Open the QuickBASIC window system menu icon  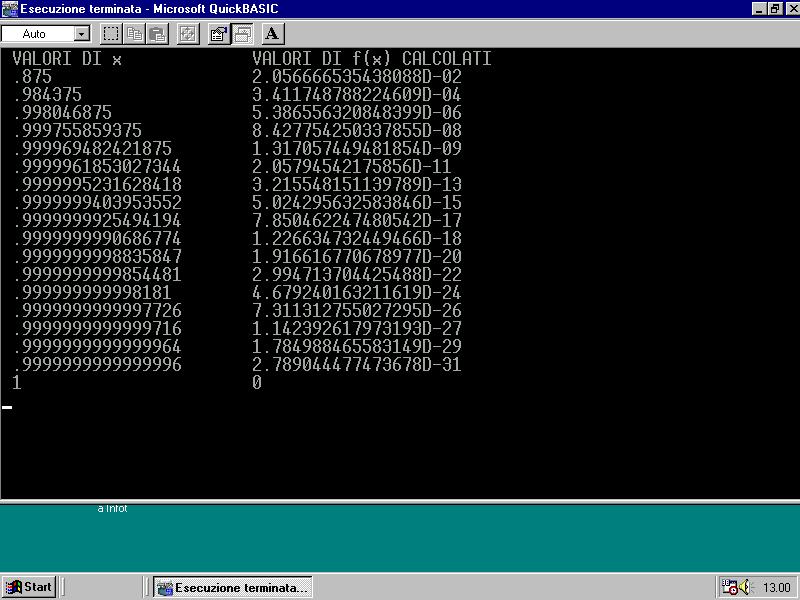click(x=10, y=9)
